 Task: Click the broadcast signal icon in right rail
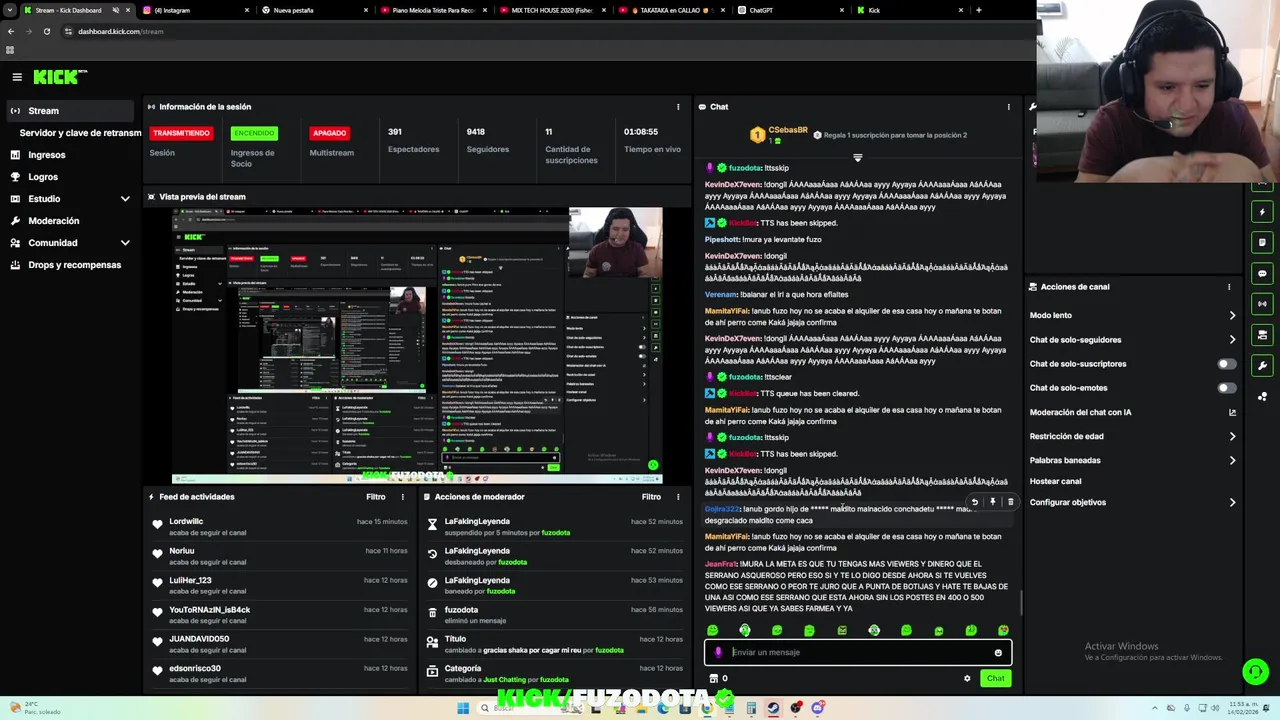point(1262,304)
